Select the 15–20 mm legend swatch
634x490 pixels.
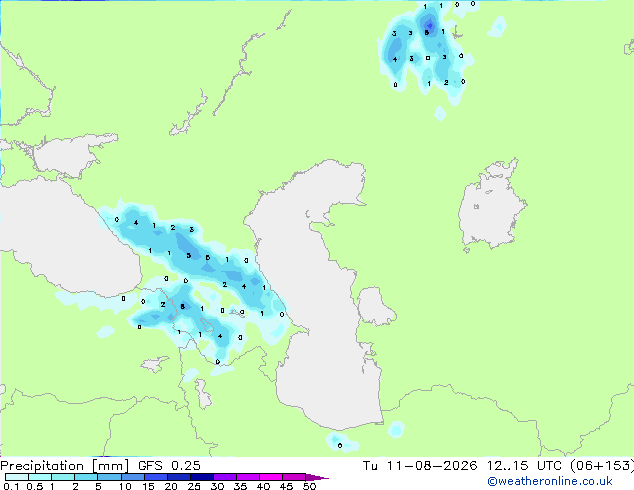155,477
